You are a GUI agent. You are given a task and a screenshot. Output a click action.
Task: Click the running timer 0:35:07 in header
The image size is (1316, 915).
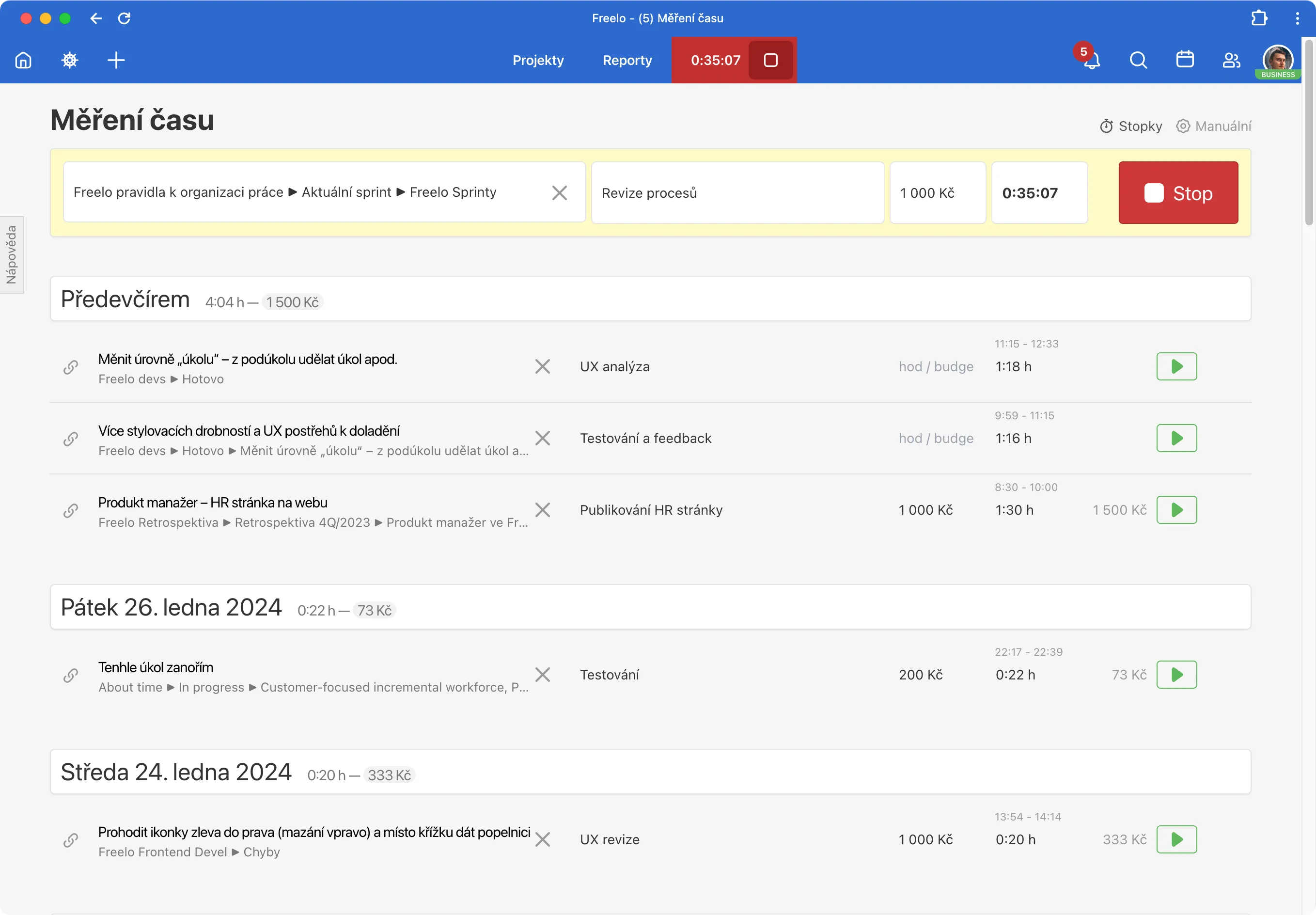point(715,60)
